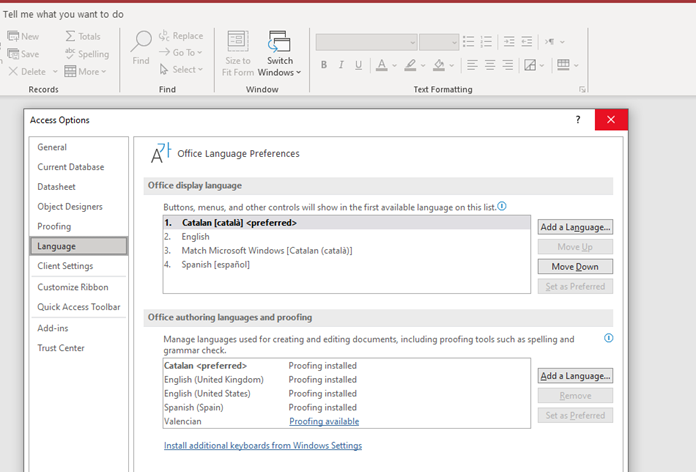
Task: Open the help question mark in dialog
Action: click(x=577, y=120)
